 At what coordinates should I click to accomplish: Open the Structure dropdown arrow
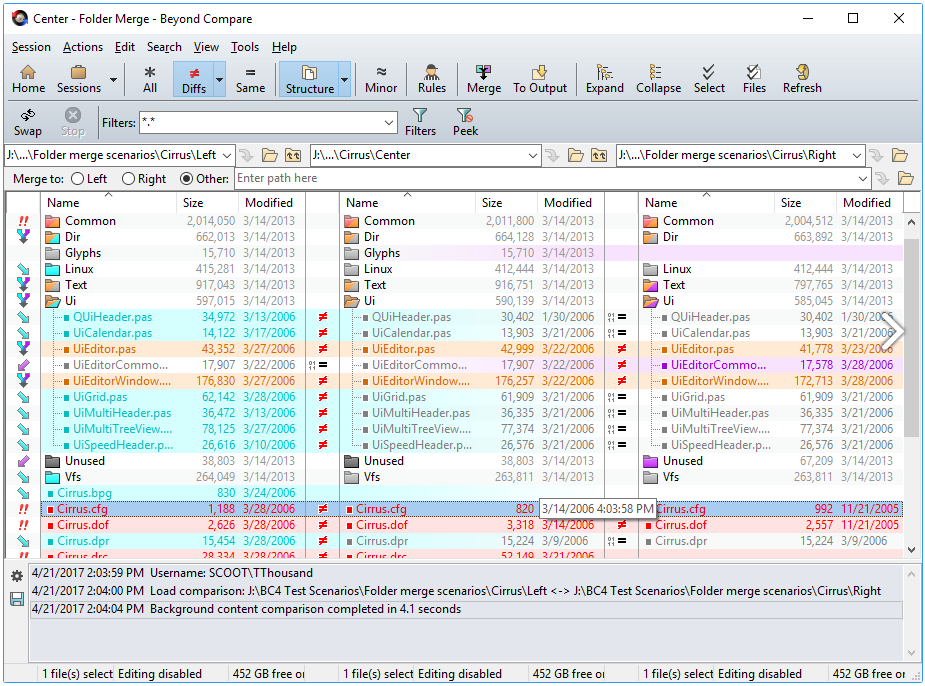(344, 79)
